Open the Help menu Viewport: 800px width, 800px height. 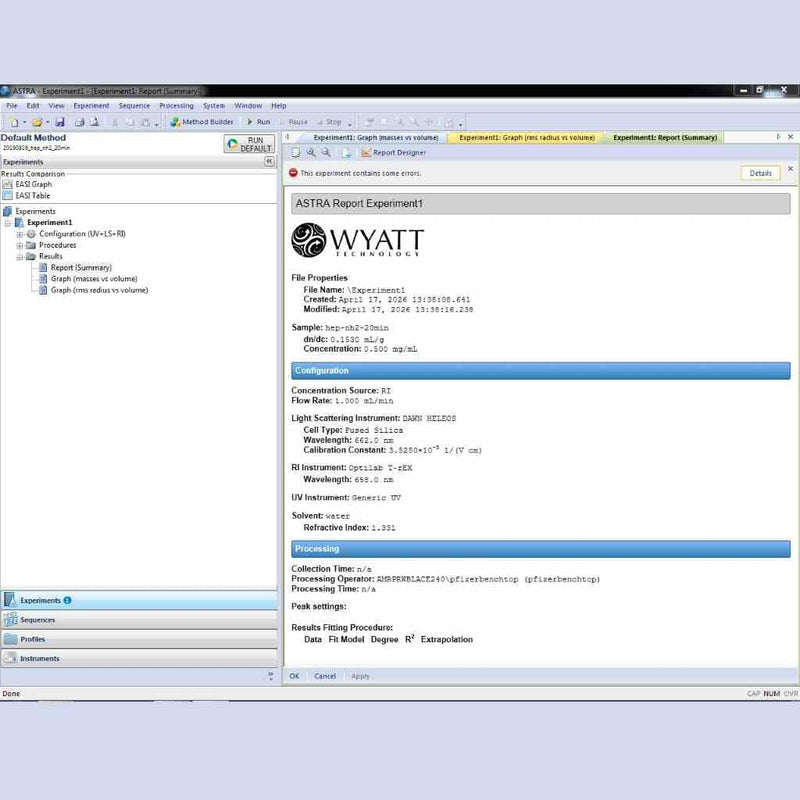pos(279,106)
